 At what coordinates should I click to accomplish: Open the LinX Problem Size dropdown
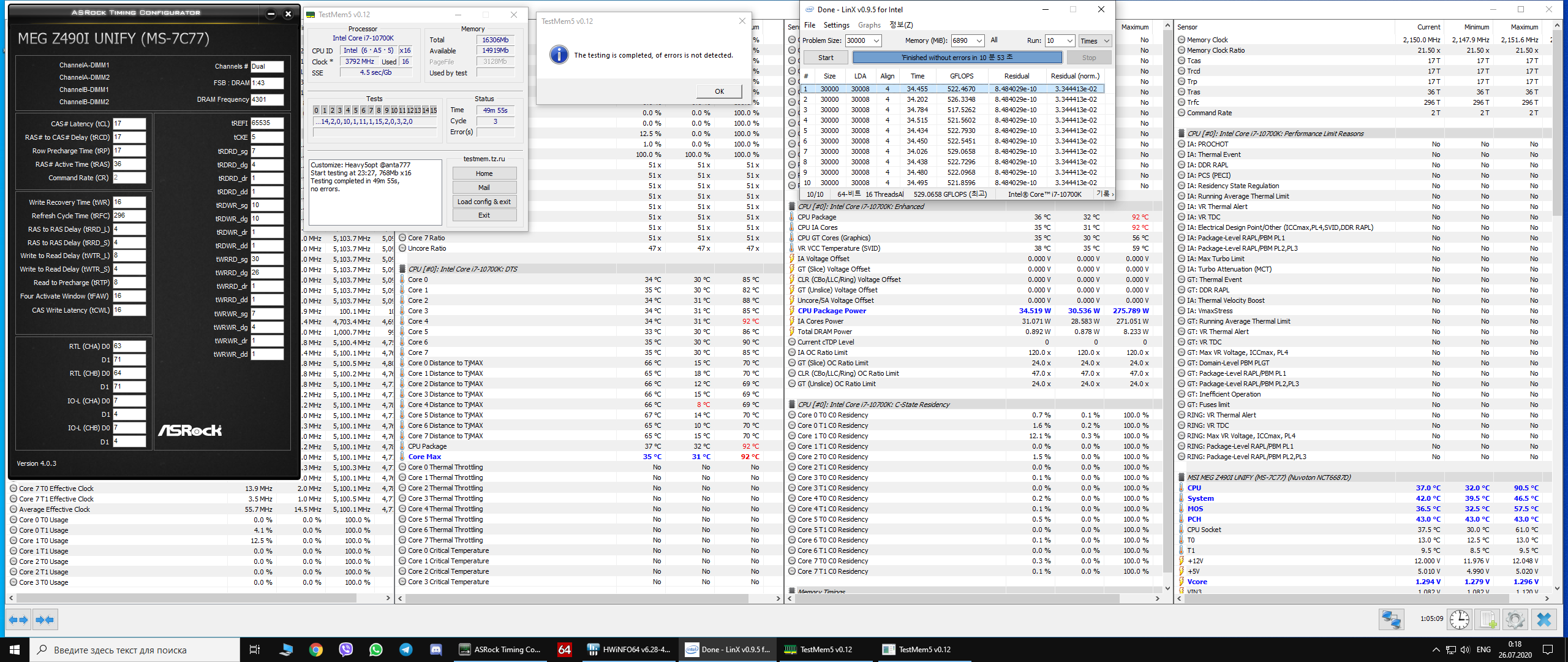[x=876, y=40]
